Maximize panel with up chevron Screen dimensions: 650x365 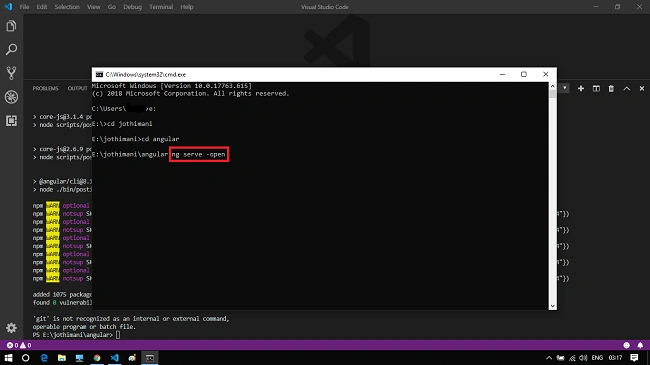626,88
